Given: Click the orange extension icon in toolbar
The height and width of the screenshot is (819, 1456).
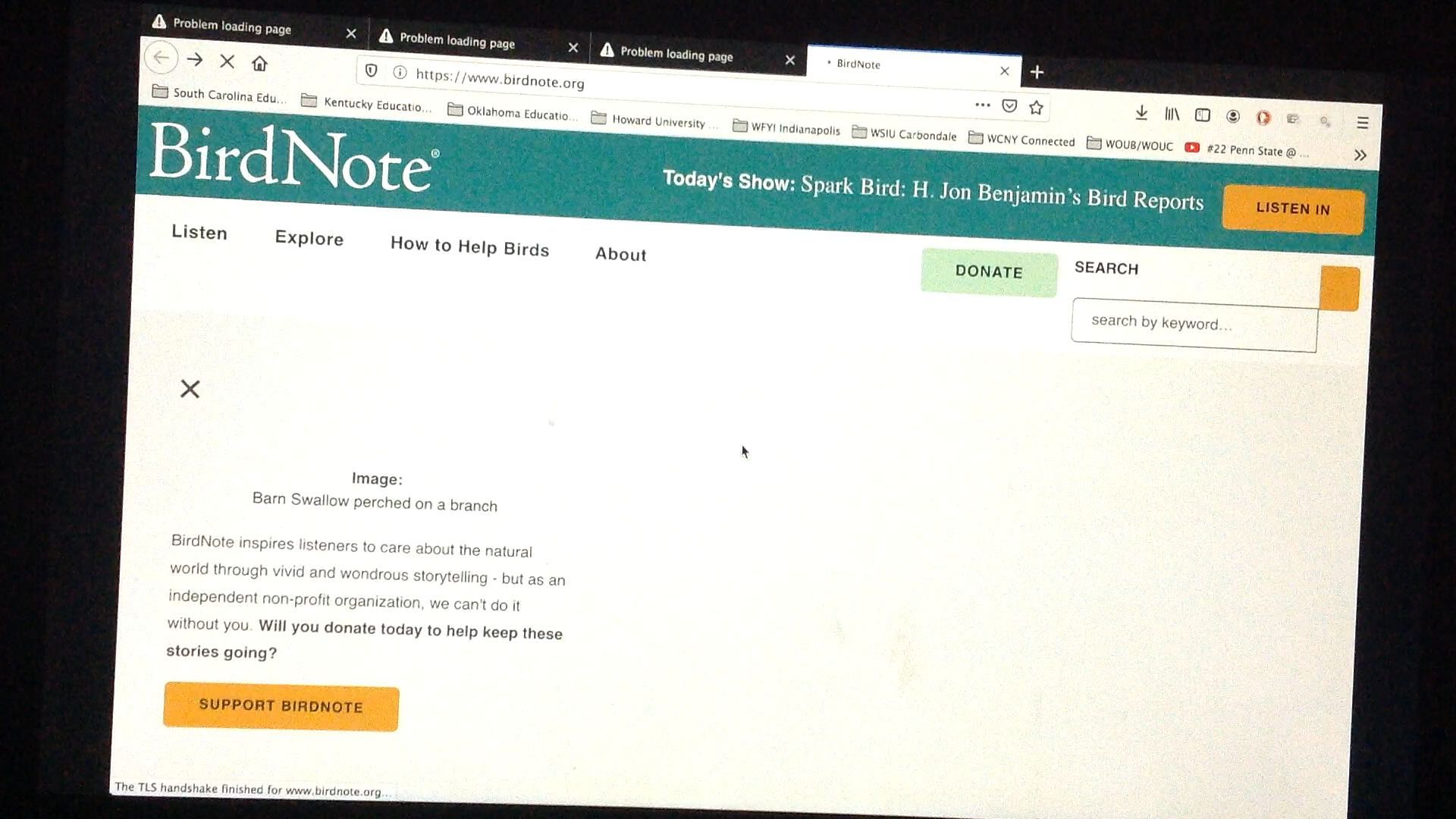Looking at the screenshot, I should (1263, 118).
